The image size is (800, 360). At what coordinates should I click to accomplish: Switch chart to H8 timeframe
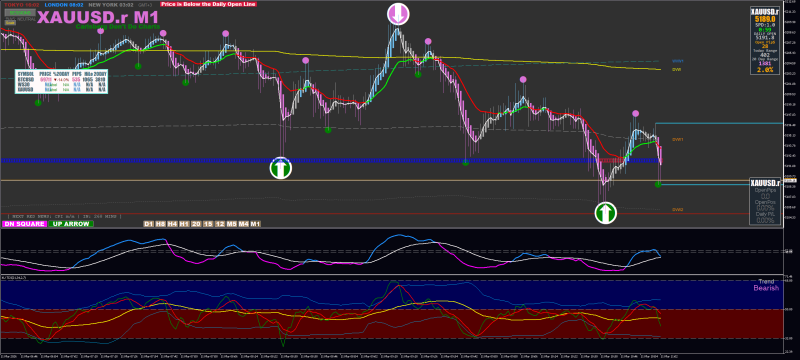tap(160, 224)
